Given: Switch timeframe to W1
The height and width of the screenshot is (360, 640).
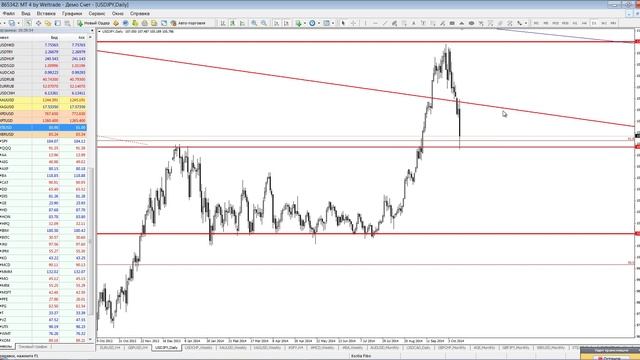Looking at the screenshot, I should (x=604, y=23).
